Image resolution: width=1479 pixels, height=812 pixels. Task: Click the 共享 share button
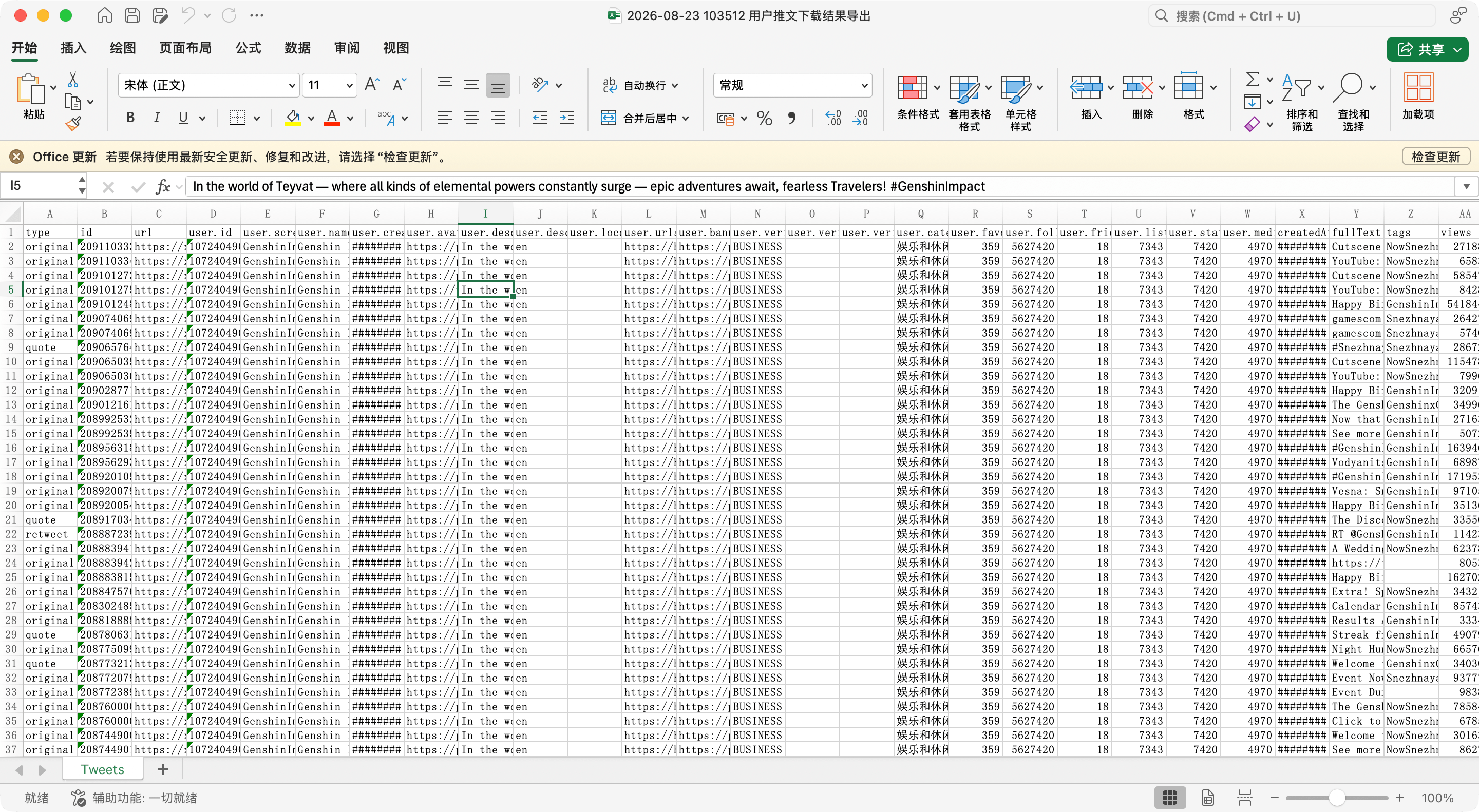pyautogui.click(x=1427, y=49)
